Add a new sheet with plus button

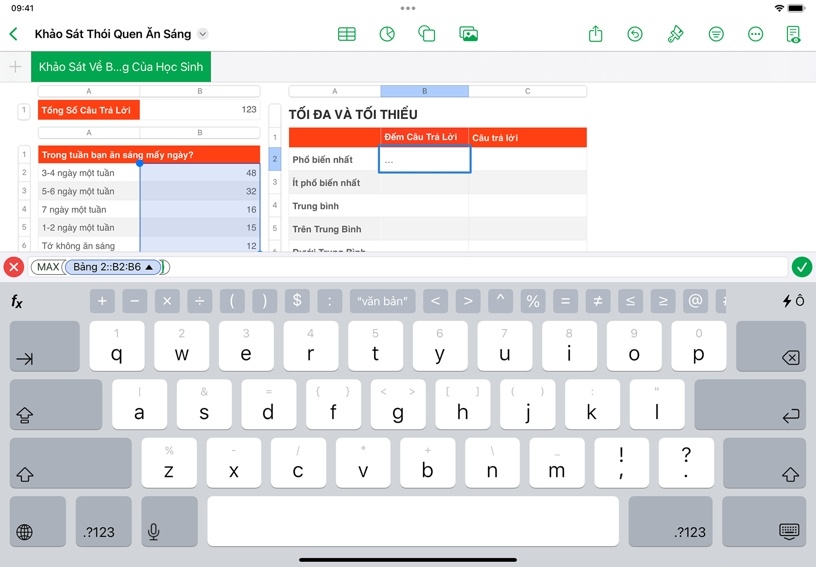pos(15,67)
